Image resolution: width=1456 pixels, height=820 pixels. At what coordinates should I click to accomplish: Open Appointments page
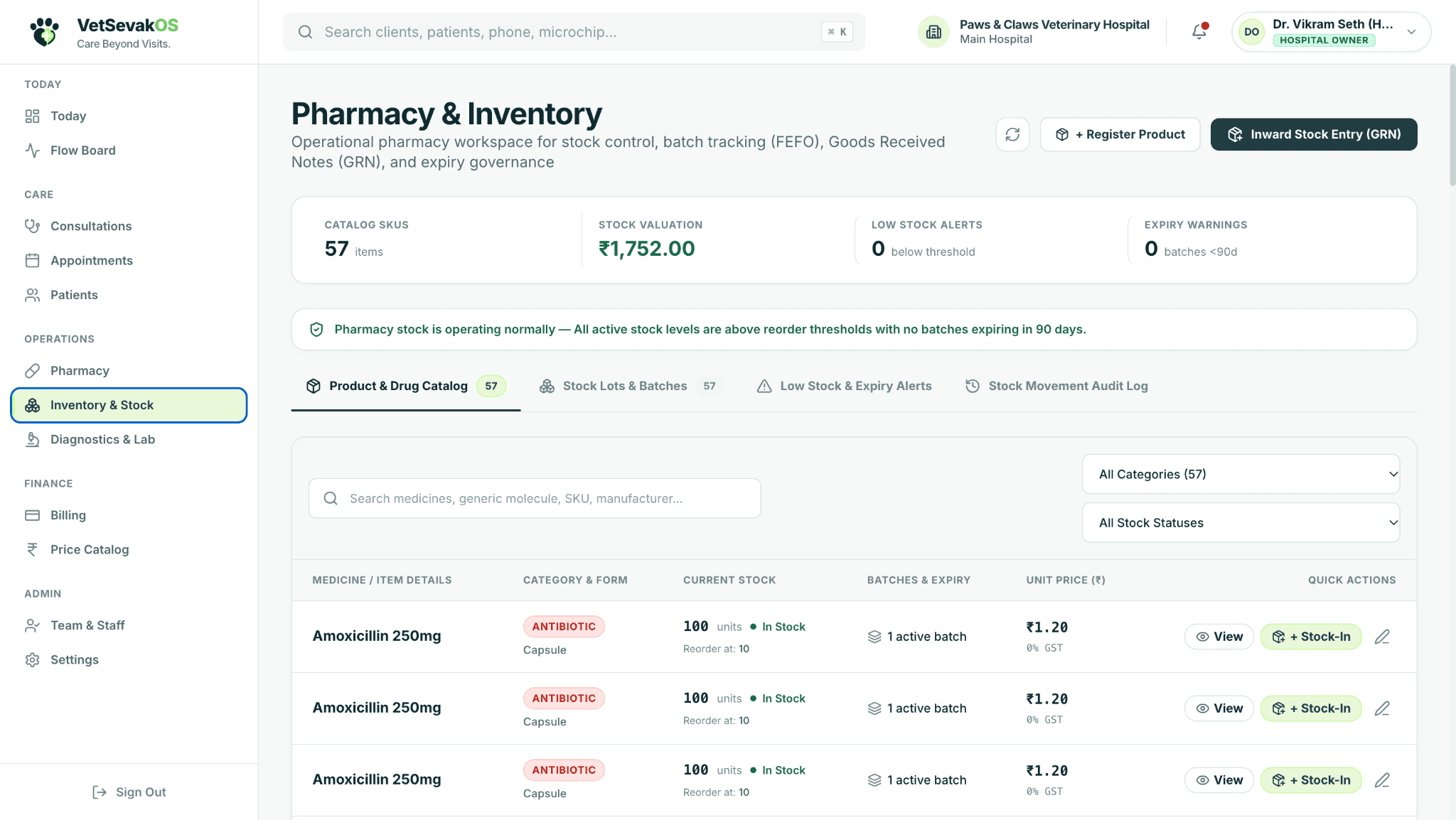click(129, 261)
